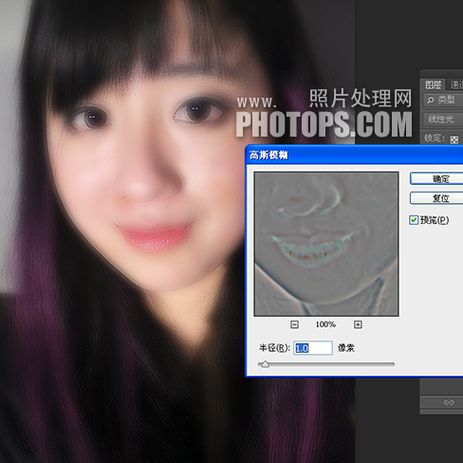Switch to the 图层 layers tab
463x463 pixels.
coord(434,85)
